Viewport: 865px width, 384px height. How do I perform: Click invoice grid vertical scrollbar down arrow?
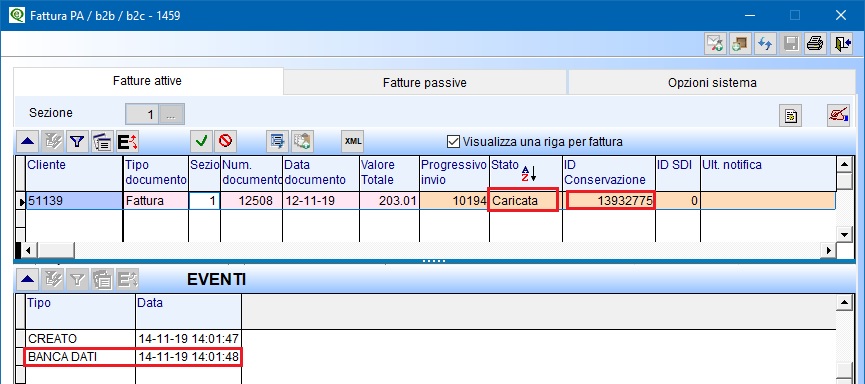point(844,234)
